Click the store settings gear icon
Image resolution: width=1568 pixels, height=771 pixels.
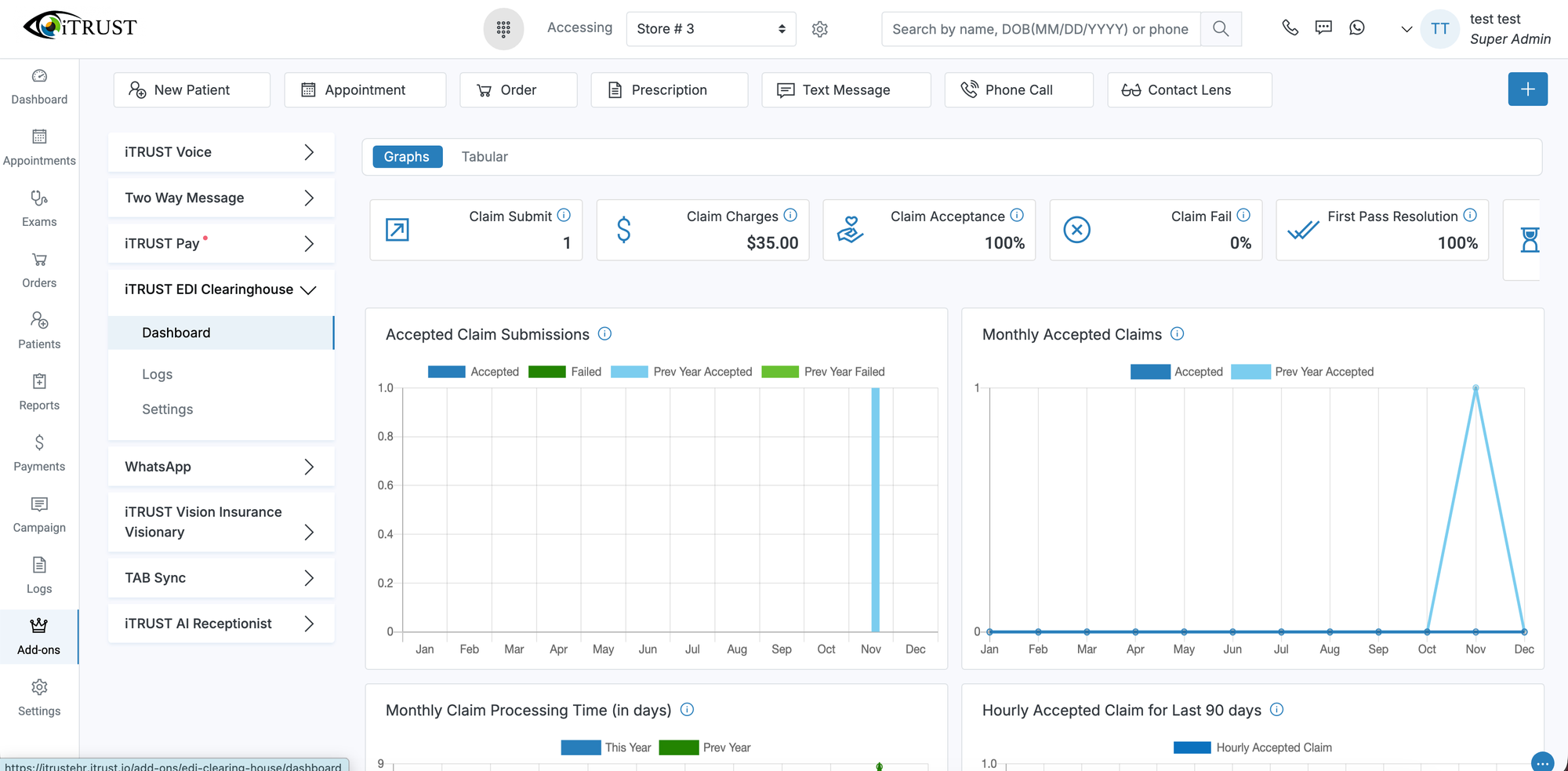pos(820,29)
